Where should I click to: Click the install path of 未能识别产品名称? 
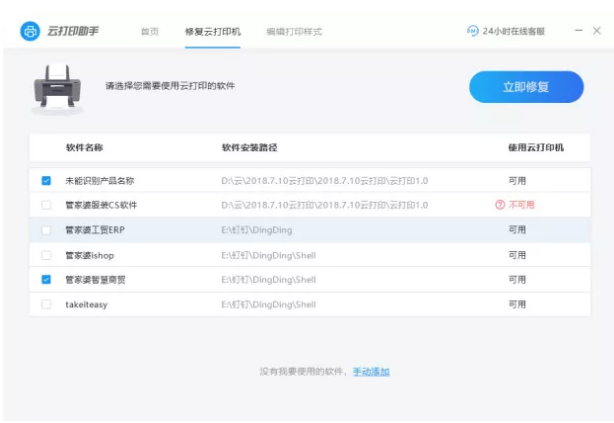(325, 181)
